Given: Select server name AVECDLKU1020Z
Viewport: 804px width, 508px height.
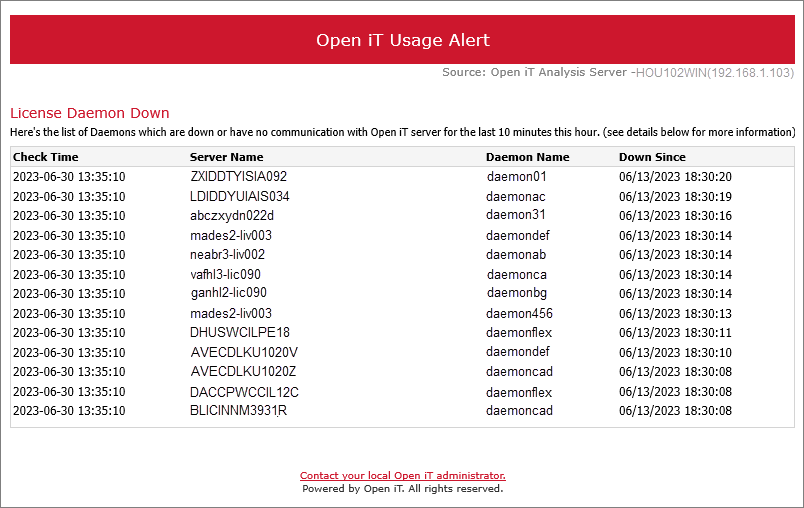Looking at the screenshot, I should 243,371.
